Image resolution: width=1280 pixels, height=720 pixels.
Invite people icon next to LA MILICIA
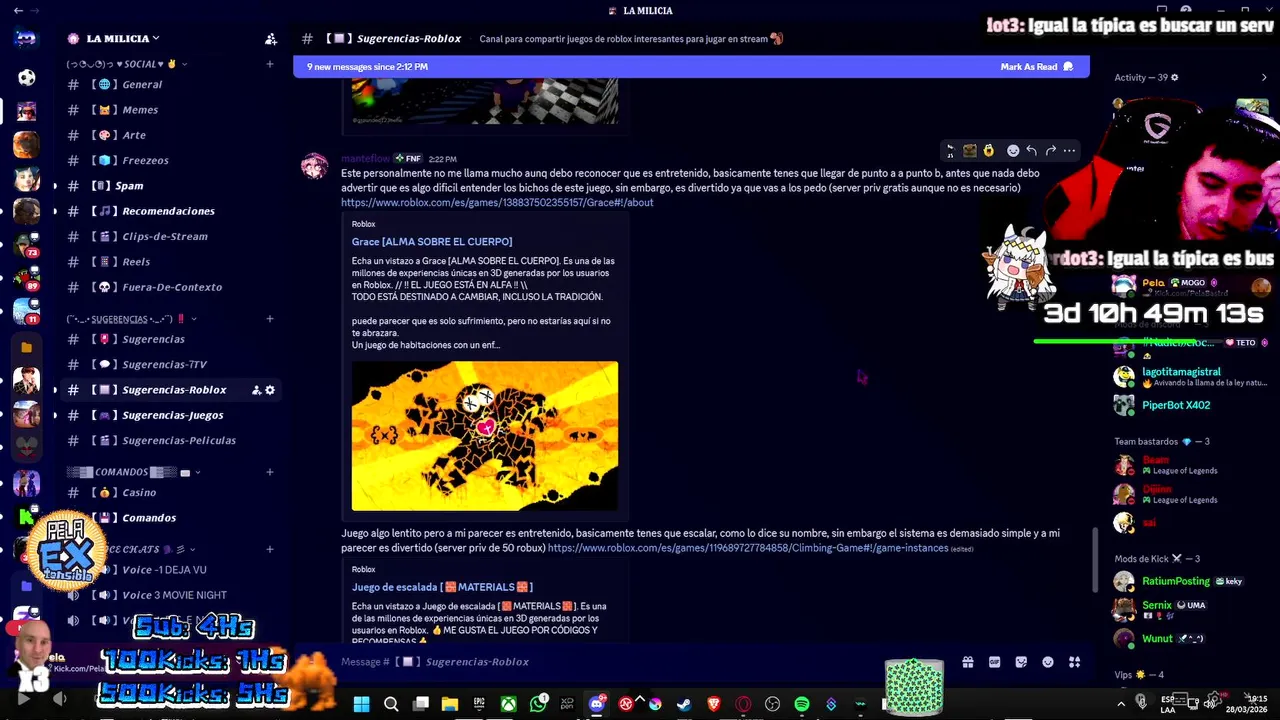click(270, 39)
